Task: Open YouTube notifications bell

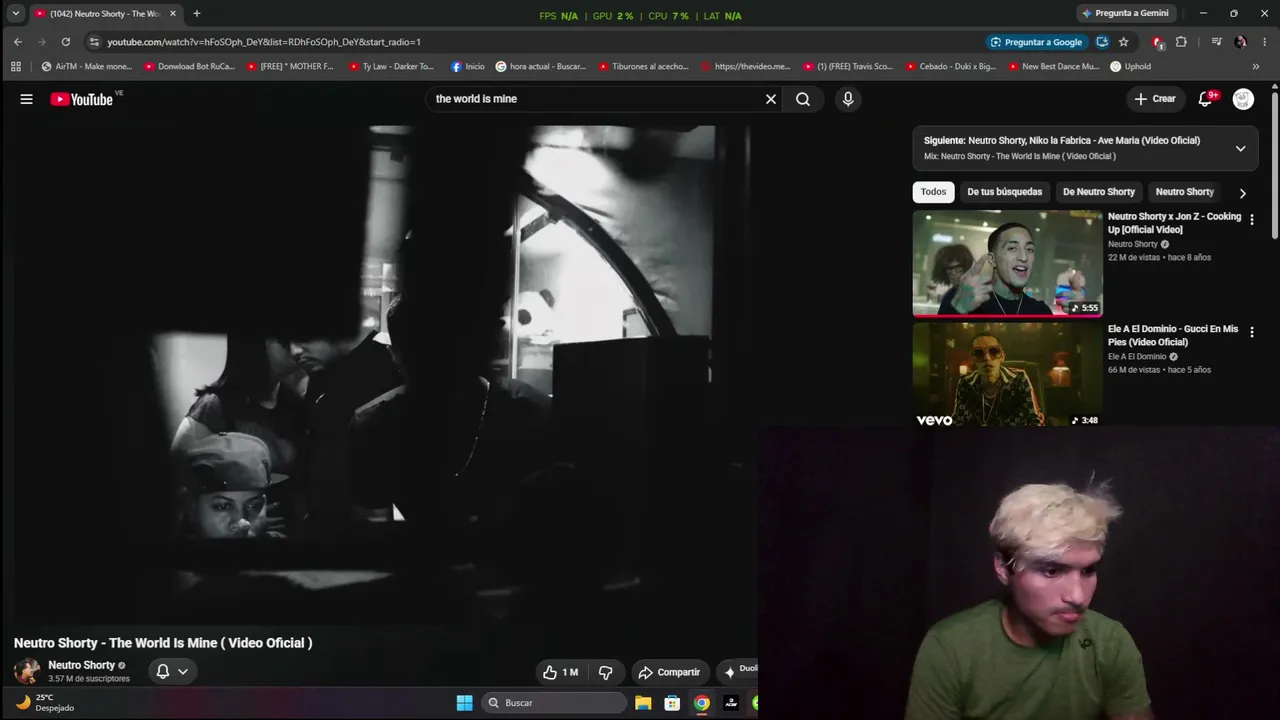Action: (x=1206, y=99)
